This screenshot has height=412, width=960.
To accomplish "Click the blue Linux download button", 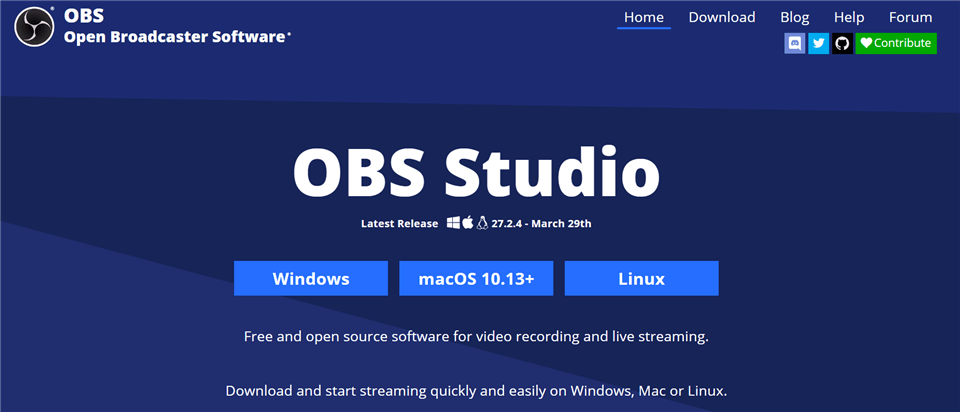I will pyautogui.click(x=642, y=279).
